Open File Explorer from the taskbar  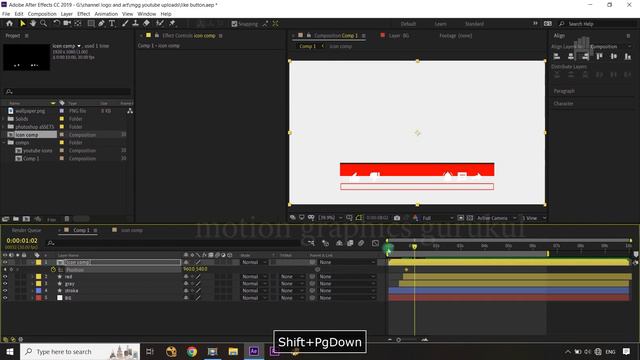tap(233, 351)
